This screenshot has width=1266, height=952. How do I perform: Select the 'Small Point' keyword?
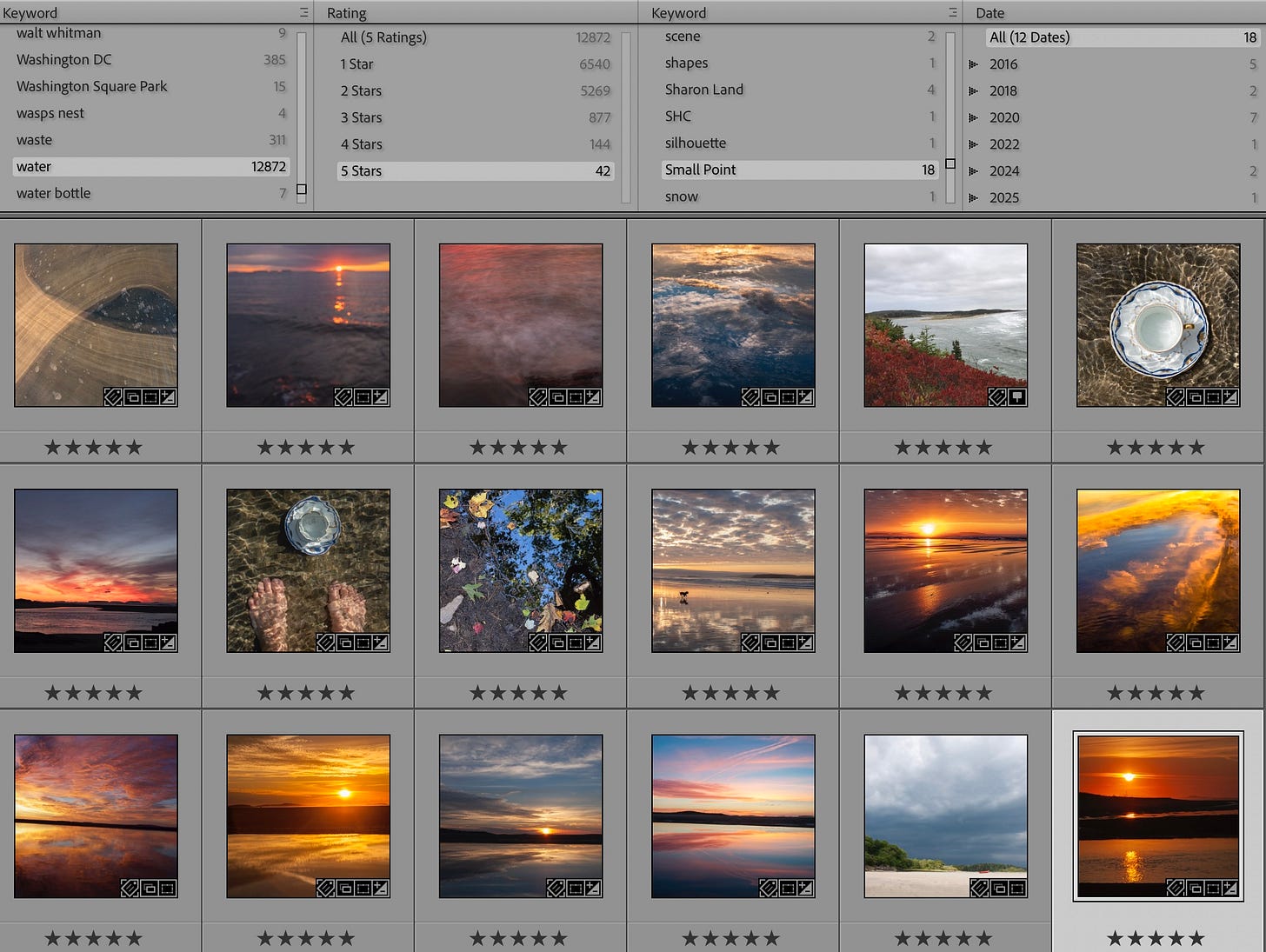(800, 170)
